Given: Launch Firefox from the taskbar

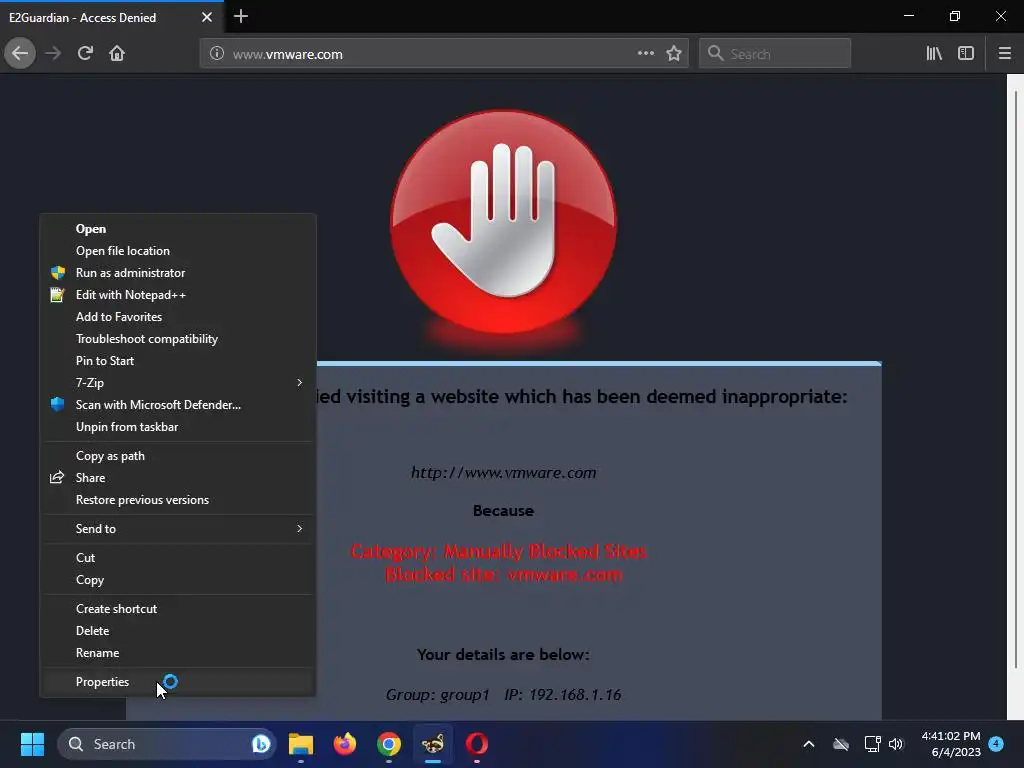Looking at the screenshot, I should click(345, 744).
